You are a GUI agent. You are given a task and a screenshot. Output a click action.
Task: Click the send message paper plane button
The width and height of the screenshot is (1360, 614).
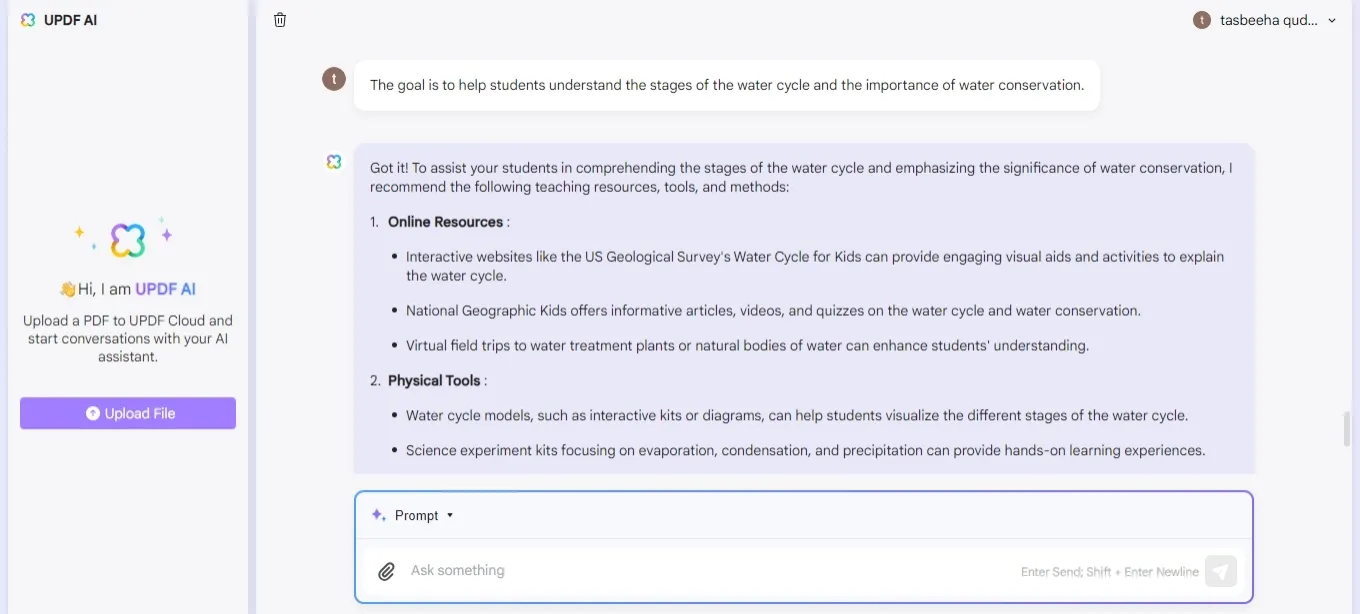1221,571
